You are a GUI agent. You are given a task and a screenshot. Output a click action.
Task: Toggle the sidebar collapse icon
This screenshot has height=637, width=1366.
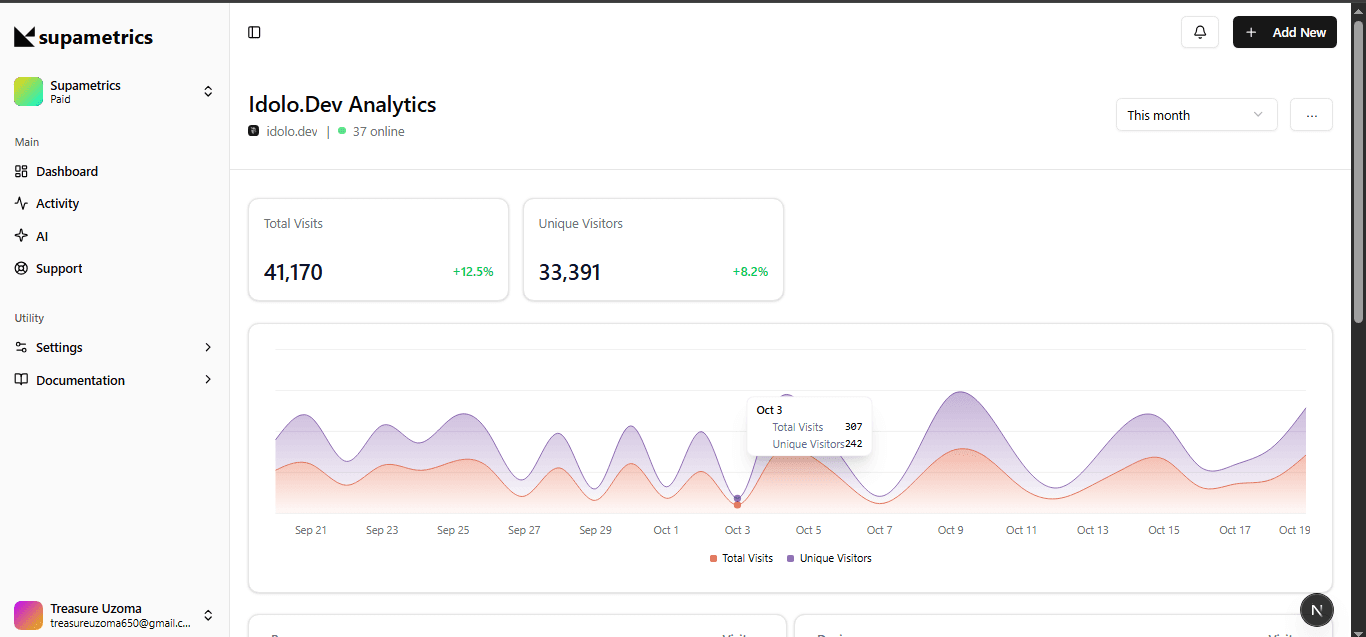point(254,32)
